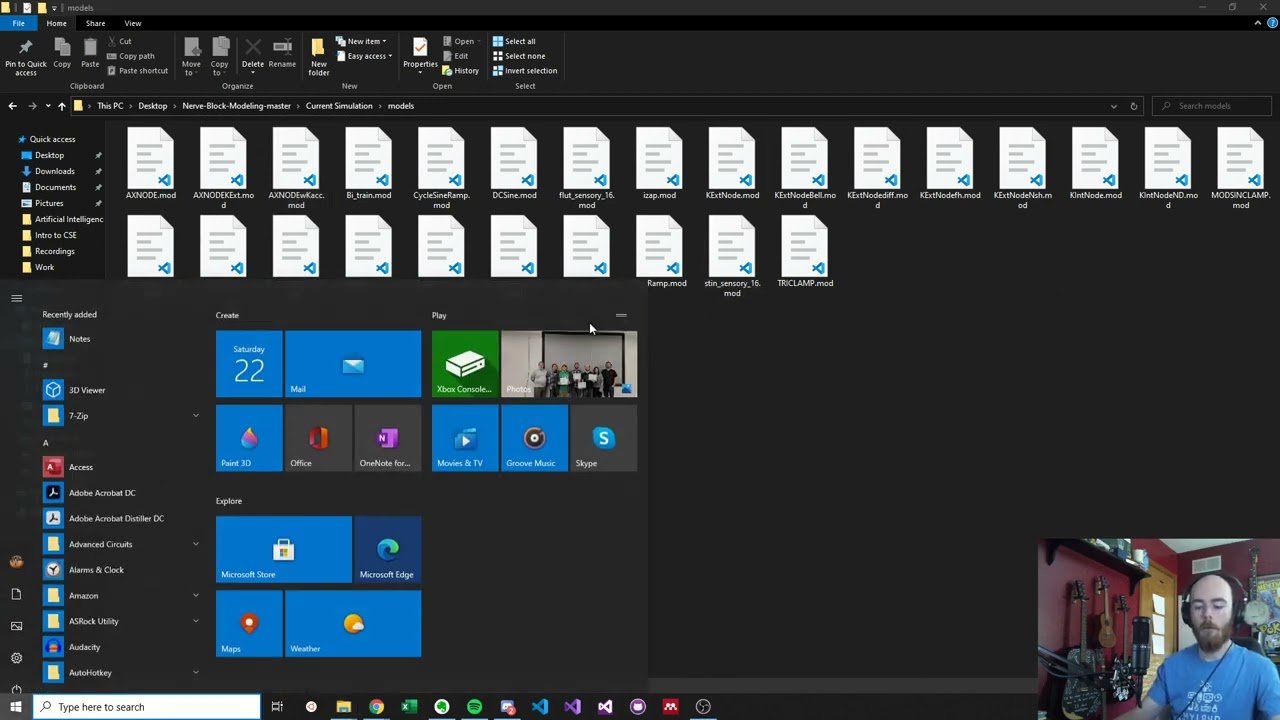
Task: Click the New folder button
Action: [318, 57]
